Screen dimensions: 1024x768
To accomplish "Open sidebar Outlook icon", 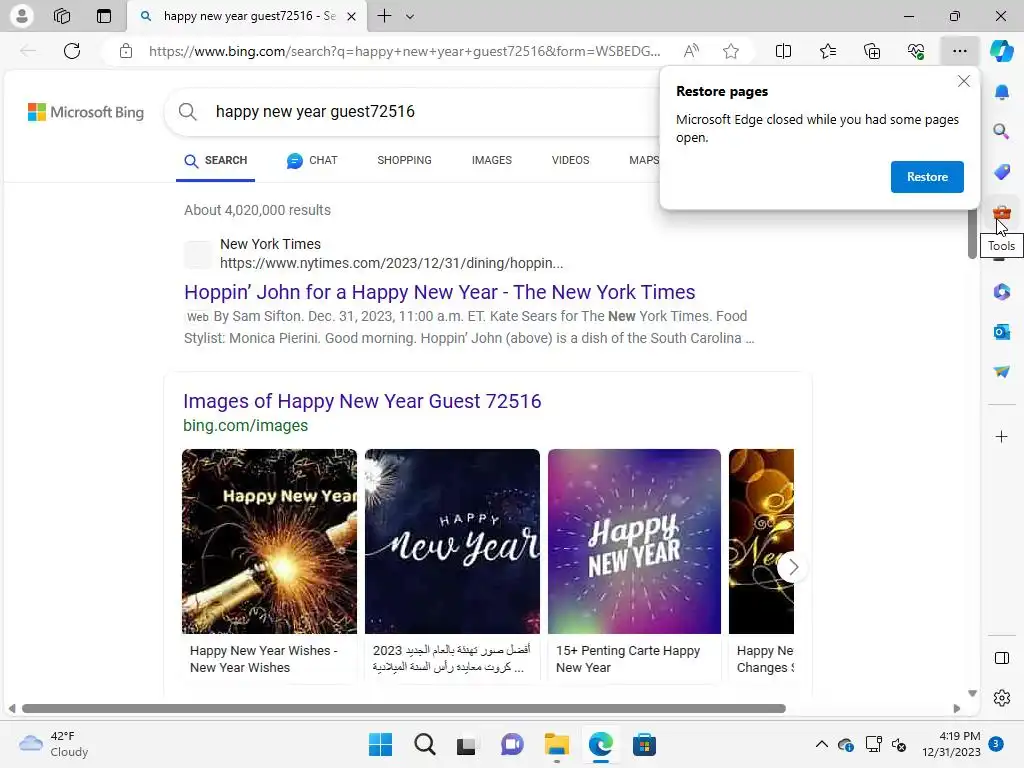I will (1001, 332).
